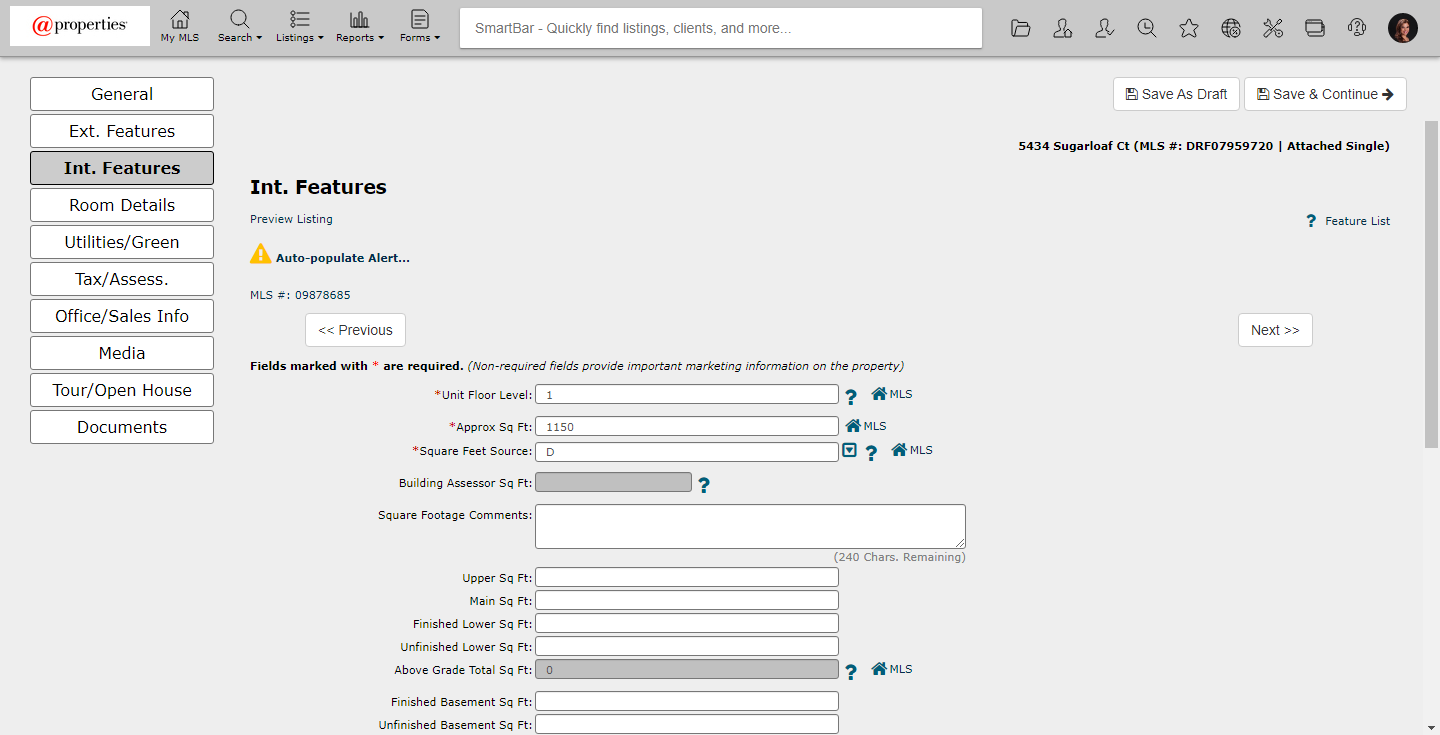The width and height of the screenshot is (1440, 735).
Task: Click Save & Continue button
Action: click(x=1325, y=94)
